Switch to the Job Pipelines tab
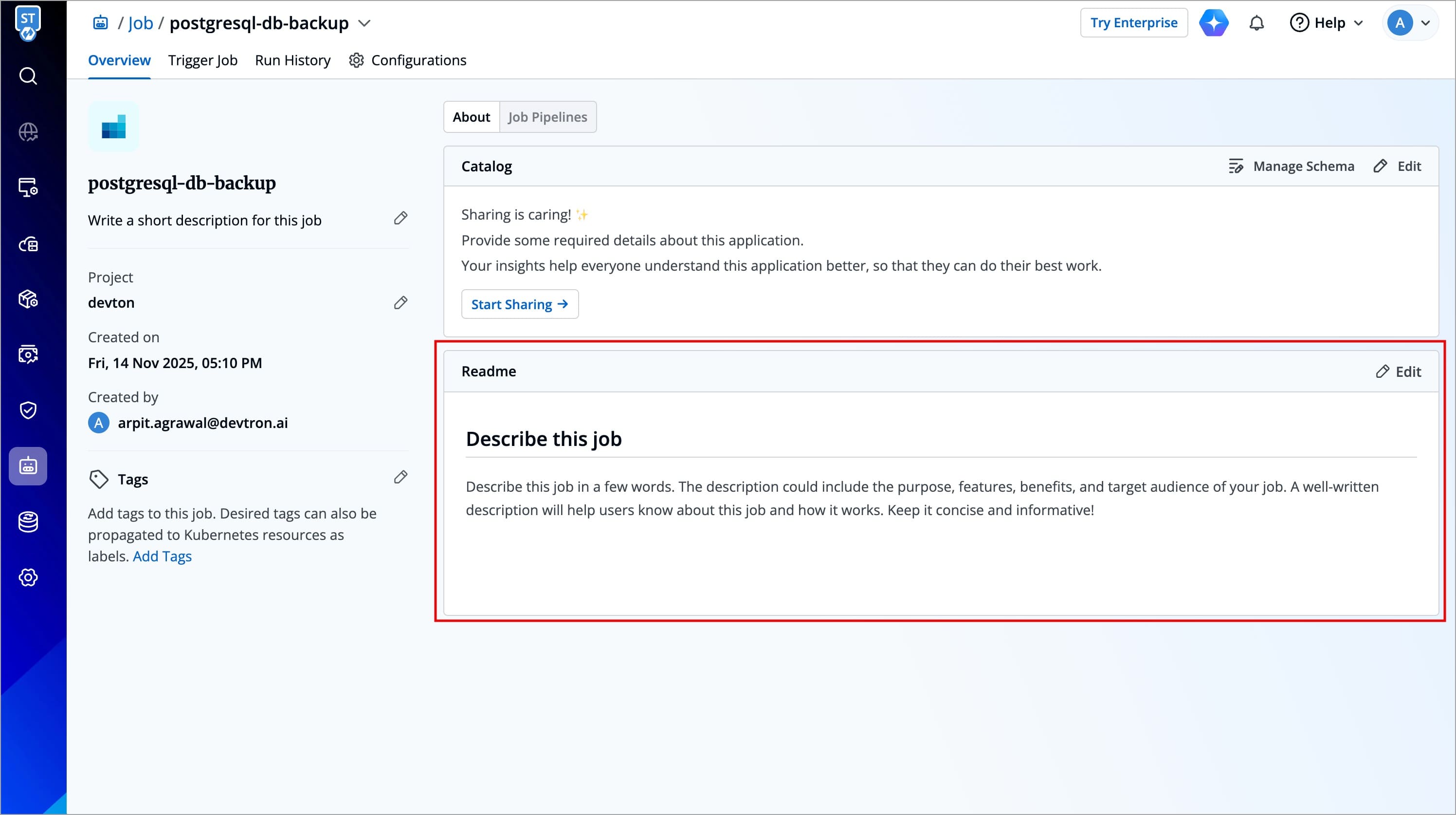The height and width of the screenshot is (815, 1456). (547, 117)
